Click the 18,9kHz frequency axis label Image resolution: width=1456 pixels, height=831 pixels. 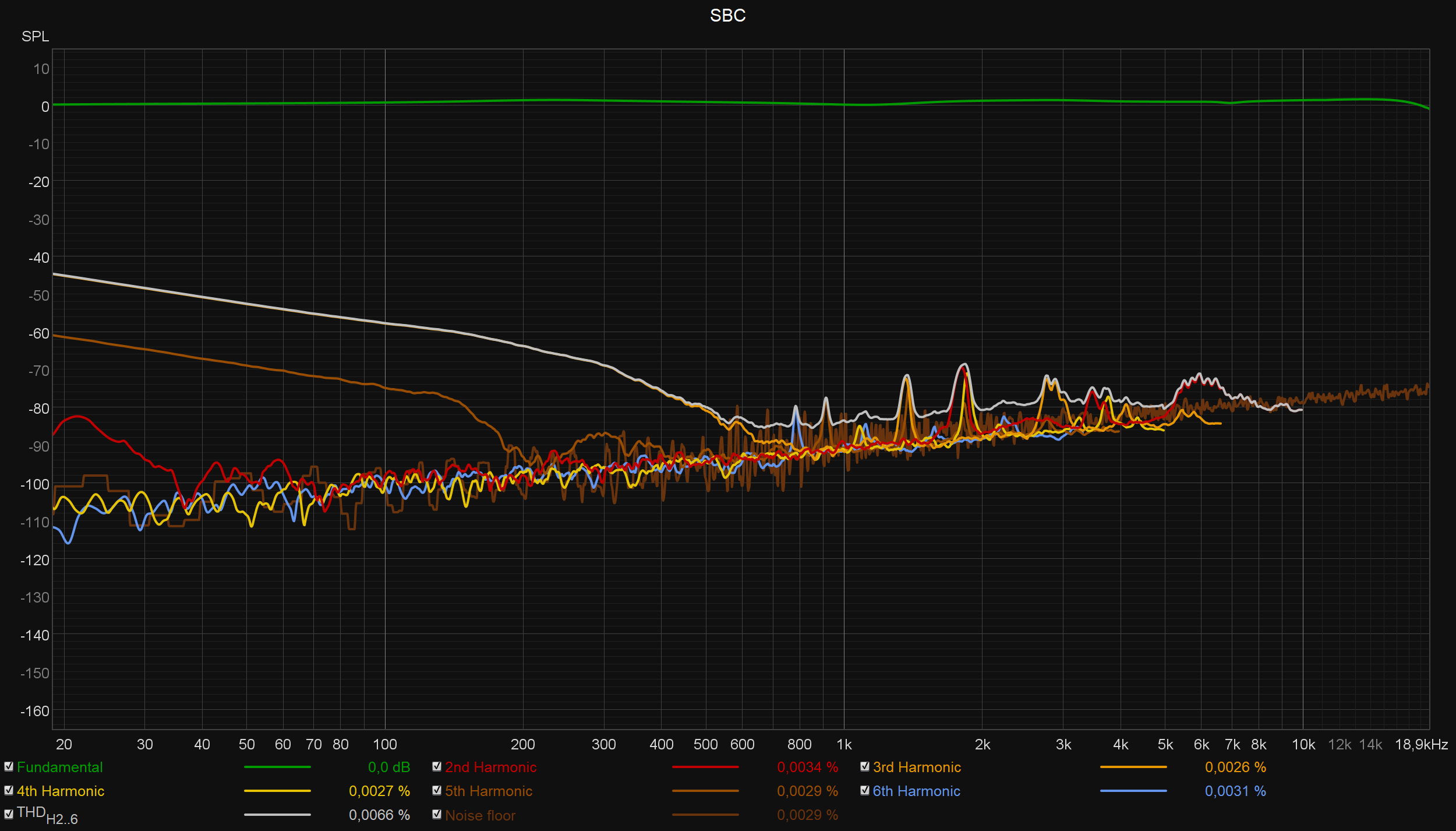pos(1421,745)
